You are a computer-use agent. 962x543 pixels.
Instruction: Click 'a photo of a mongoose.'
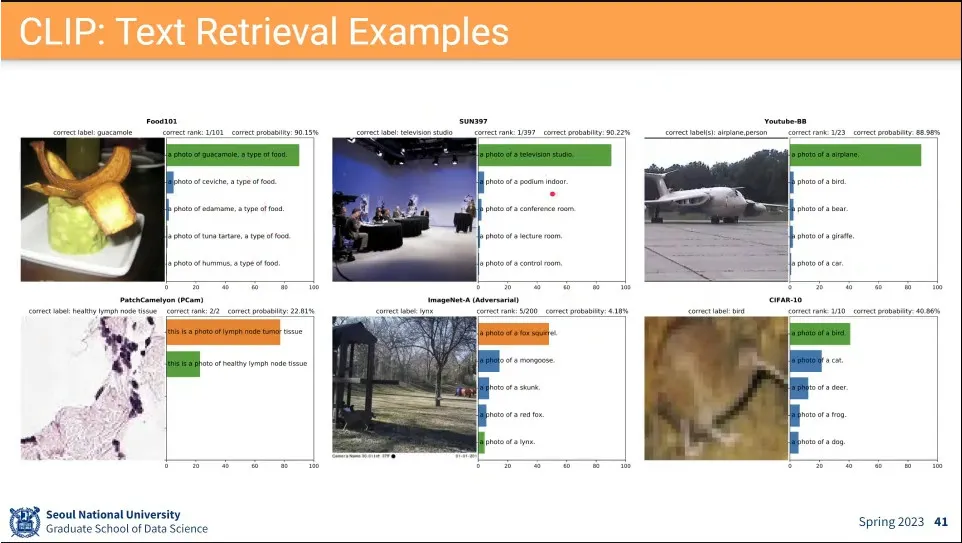tap(517, 360)
